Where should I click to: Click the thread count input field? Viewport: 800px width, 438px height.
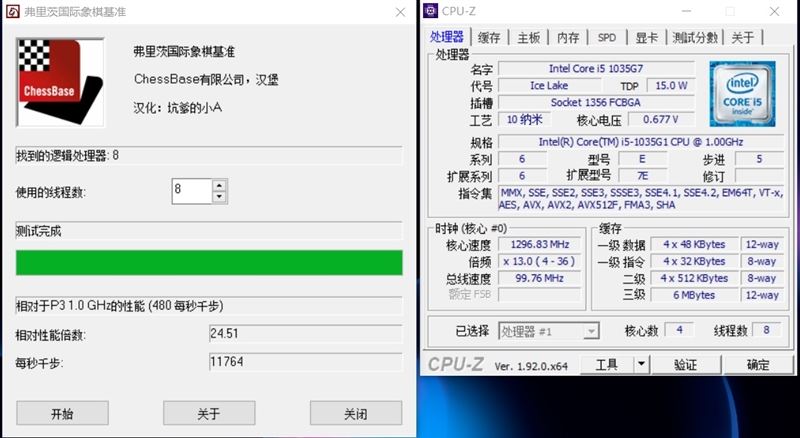pos(192,191)
